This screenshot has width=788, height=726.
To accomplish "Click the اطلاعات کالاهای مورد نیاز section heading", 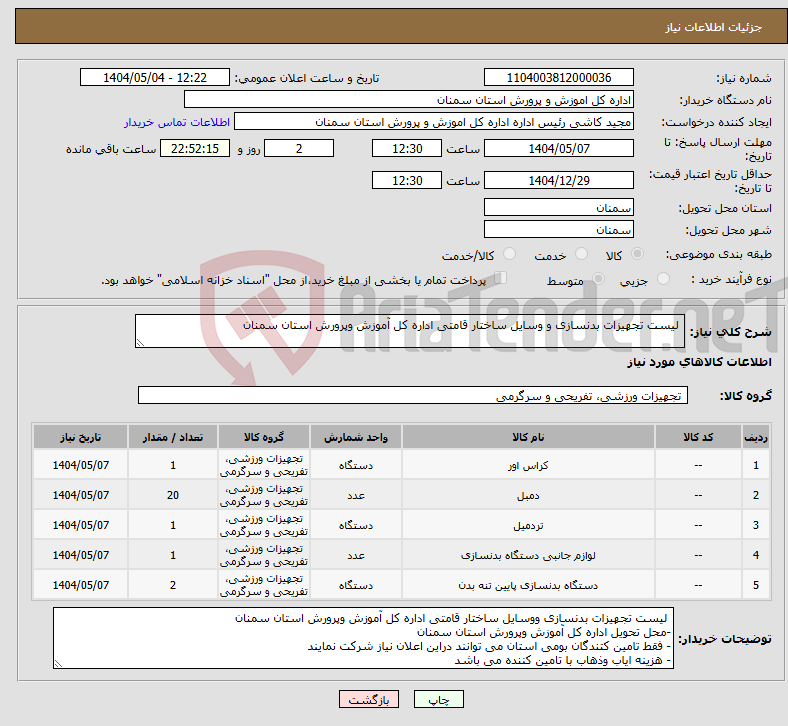I will coord(699,362).
